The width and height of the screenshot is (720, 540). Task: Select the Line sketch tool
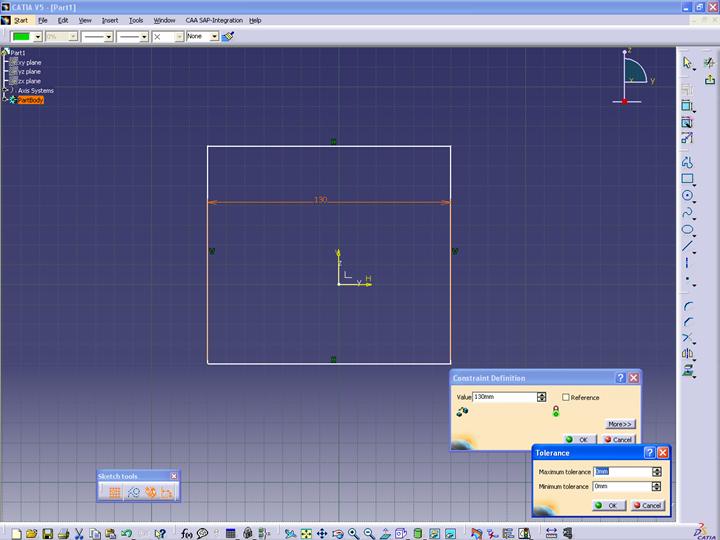tap(687, 246)
